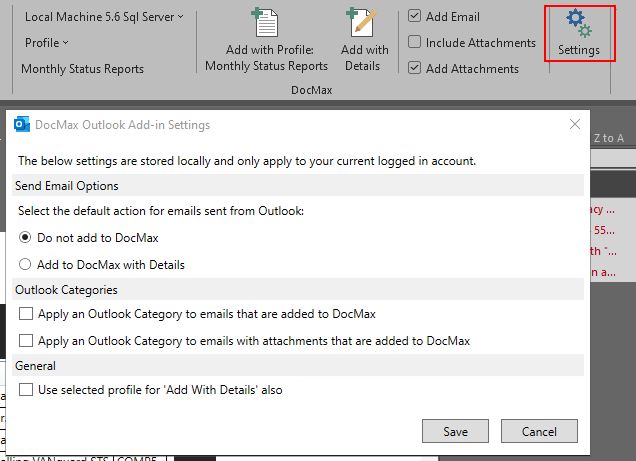Click the Settings gears icon

[x=579, y=24]
